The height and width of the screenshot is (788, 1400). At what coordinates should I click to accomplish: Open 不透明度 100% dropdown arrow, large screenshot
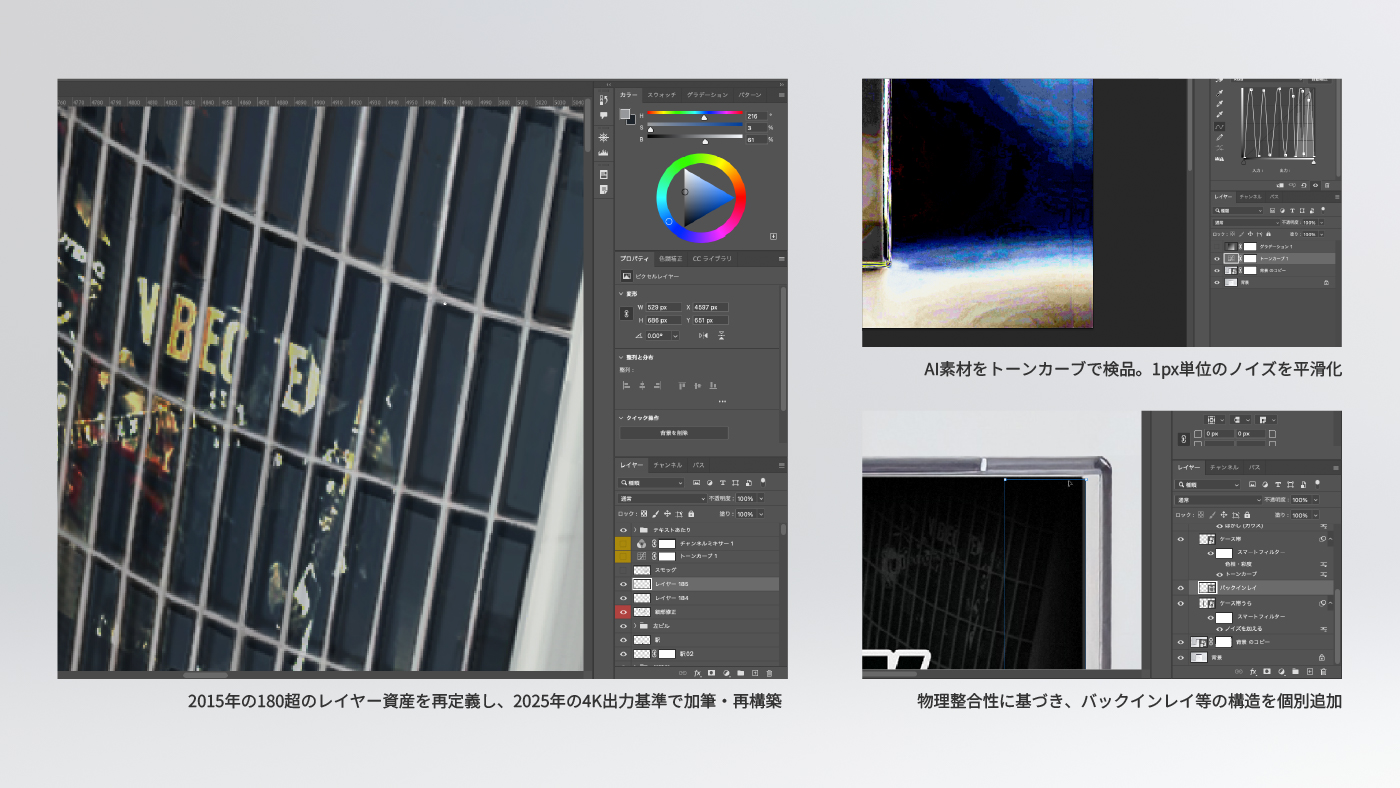click(x=762, y=498)
